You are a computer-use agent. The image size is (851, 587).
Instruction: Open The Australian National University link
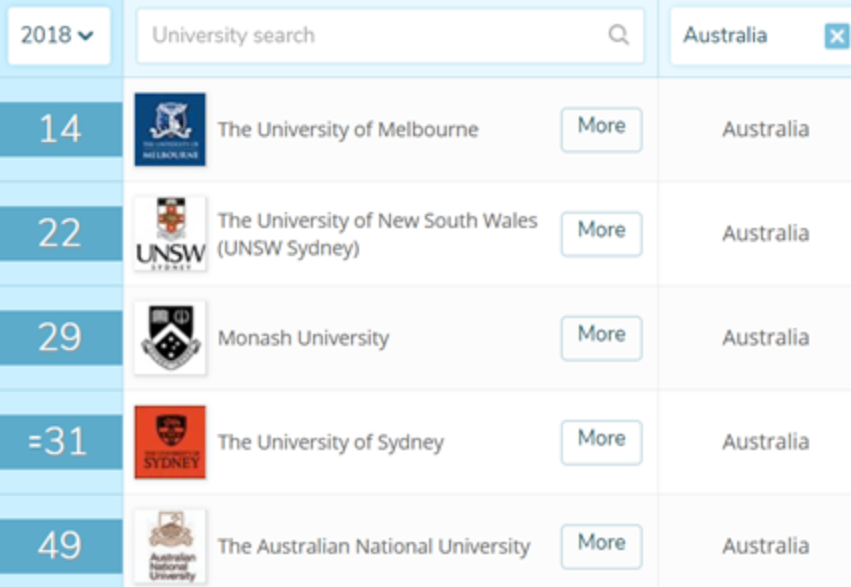373,547
